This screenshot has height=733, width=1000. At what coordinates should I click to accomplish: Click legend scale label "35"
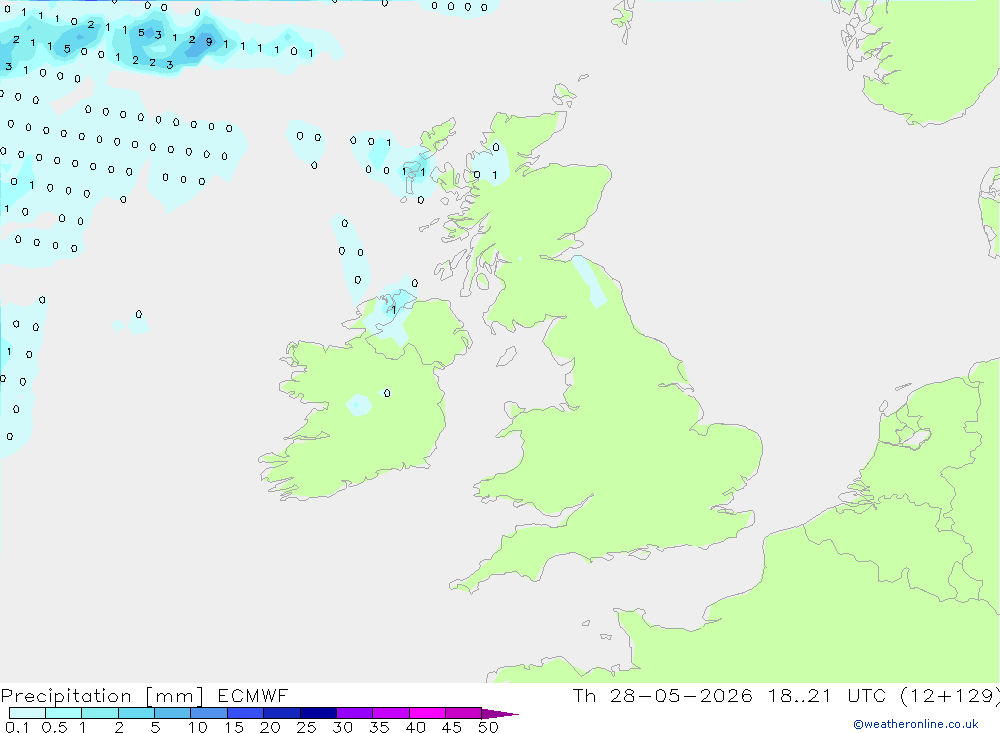pos(379,727)
